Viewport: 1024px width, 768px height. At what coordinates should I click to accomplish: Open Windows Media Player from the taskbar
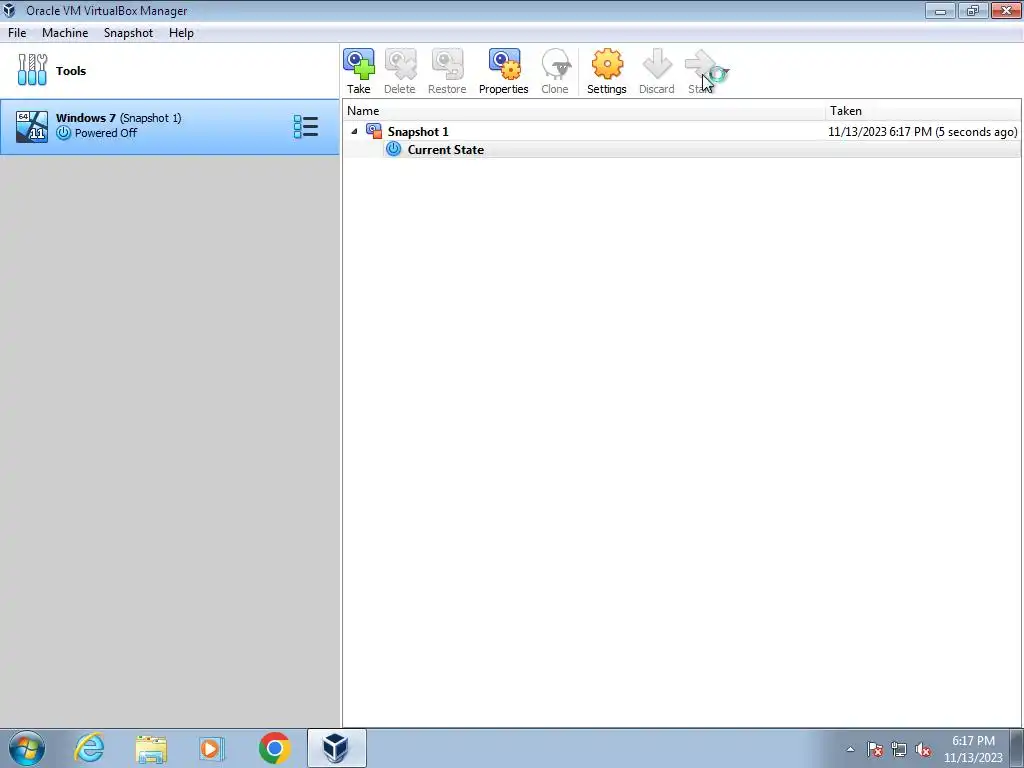point(212,748)
